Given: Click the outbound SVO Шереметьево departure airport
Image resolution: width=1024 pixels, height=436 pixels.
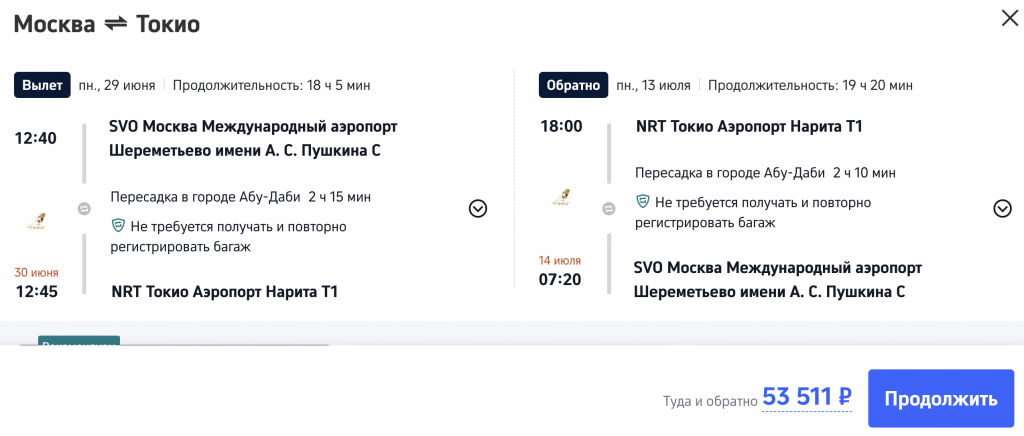Looking at the screenshot, I should (253, 139).
